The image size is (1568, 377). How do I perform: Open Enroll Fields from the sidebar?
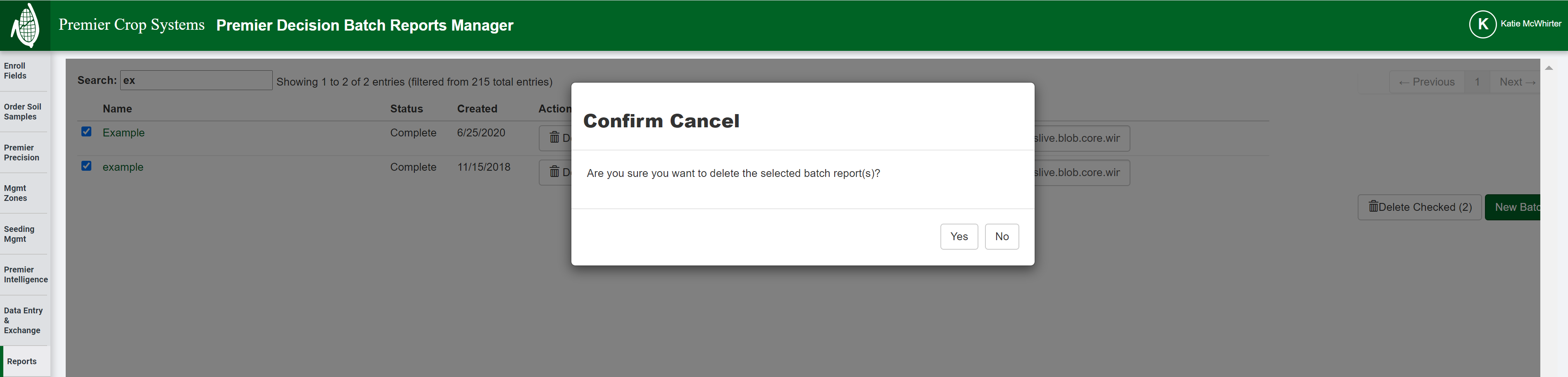tap(18, 71)
